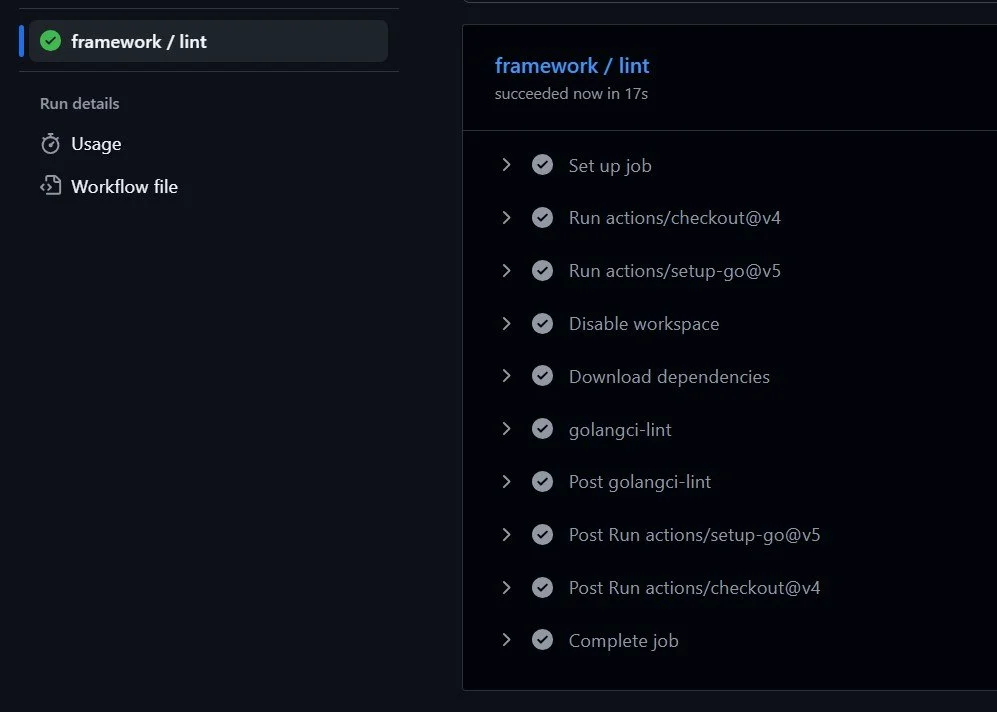Click the checkmark icon for golangci-lint step
The image size is (997, 712).
542,429
